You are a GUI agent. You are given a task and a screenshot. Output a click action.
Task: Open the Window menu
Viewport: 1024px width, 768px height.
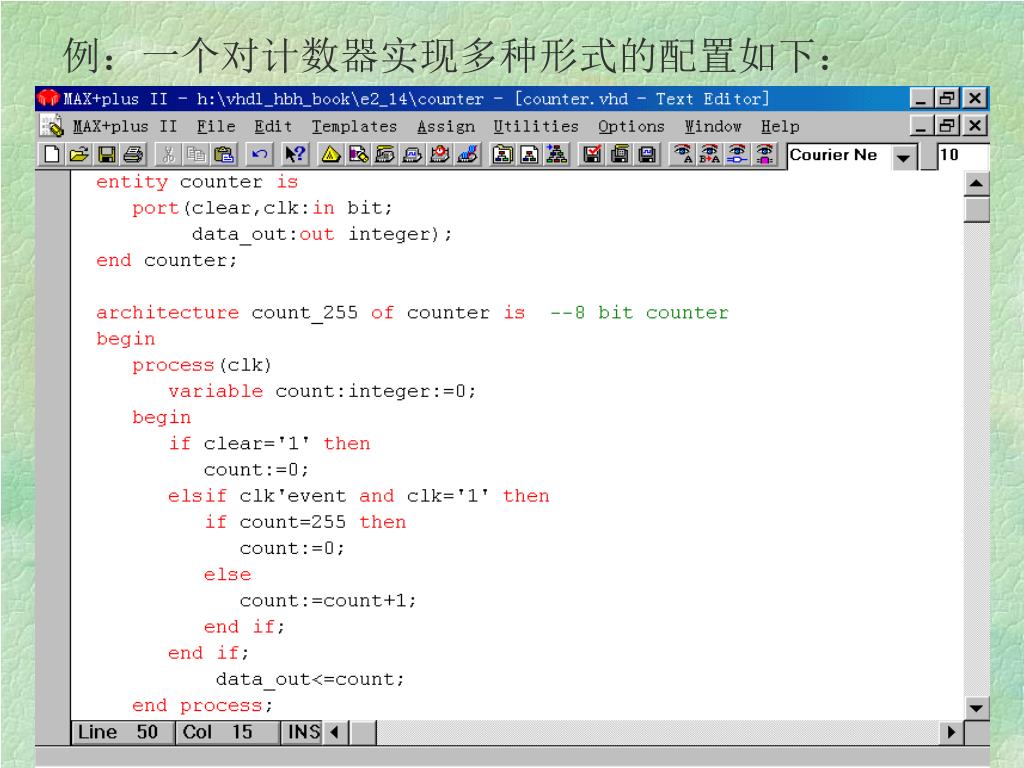[712, 127]
